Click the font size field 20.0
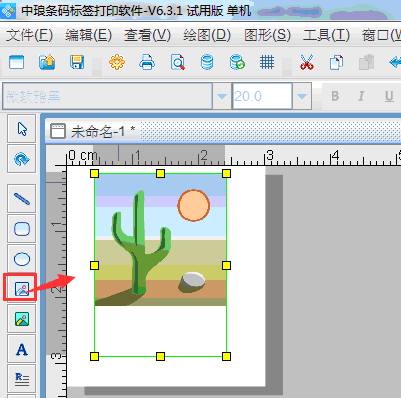Screen dimensions: 401x398 coord(262,96)
